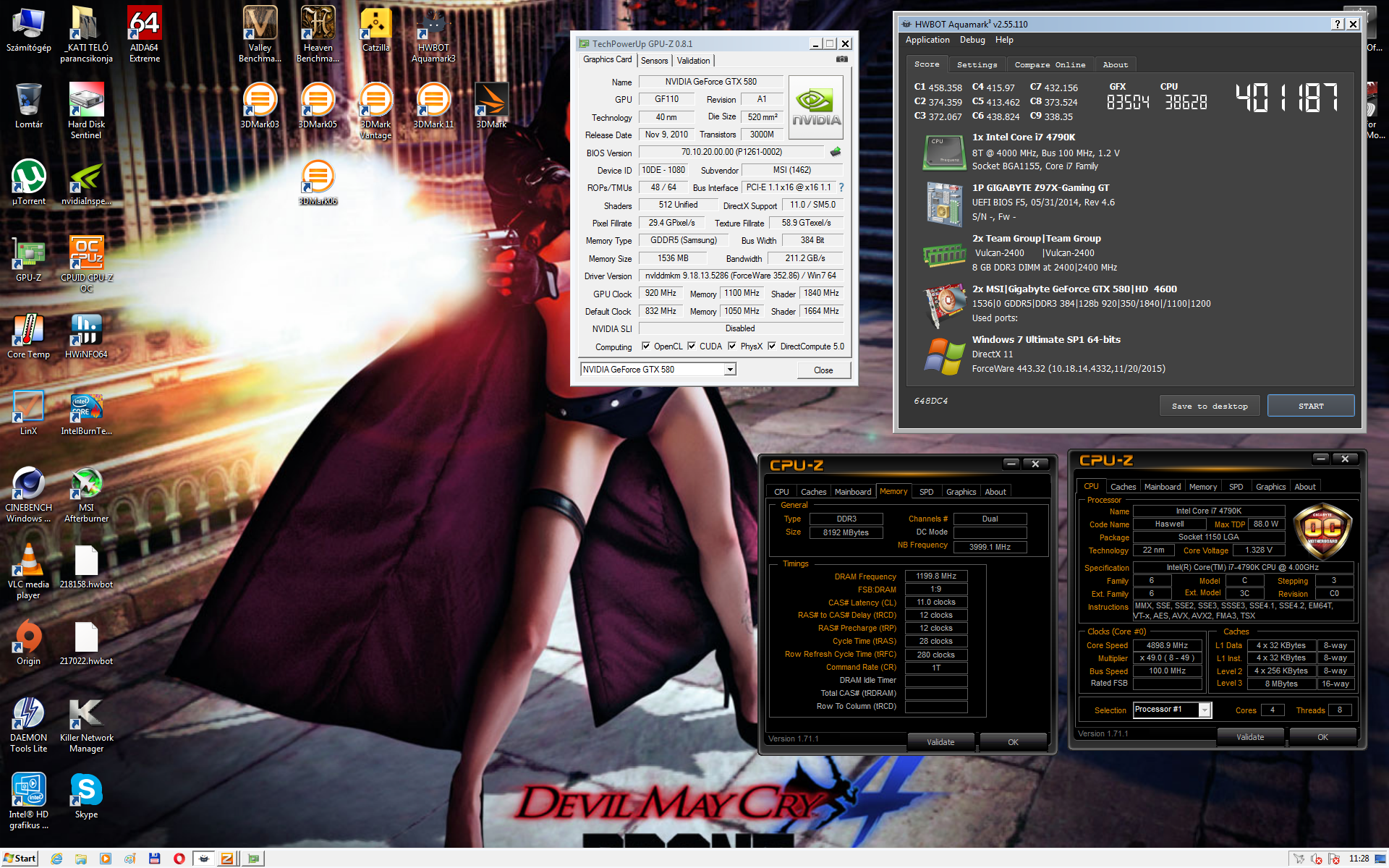The image size is (1389, 868).
Task: Open the 3DMark11 desktop shortcut
Action: pyautogui.click(x=433, y=106)
